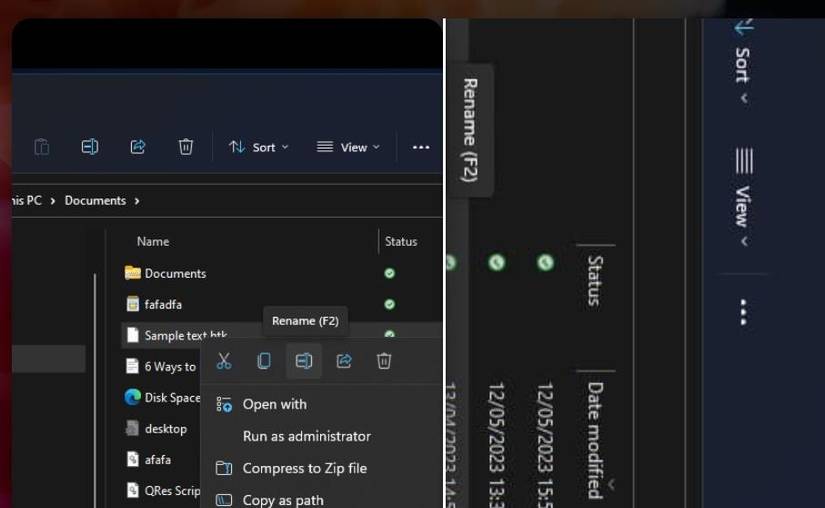Click the Copy icon in the context menu
Image resolution: width=825 pixels, height=508 pixels.
(264, 361)
